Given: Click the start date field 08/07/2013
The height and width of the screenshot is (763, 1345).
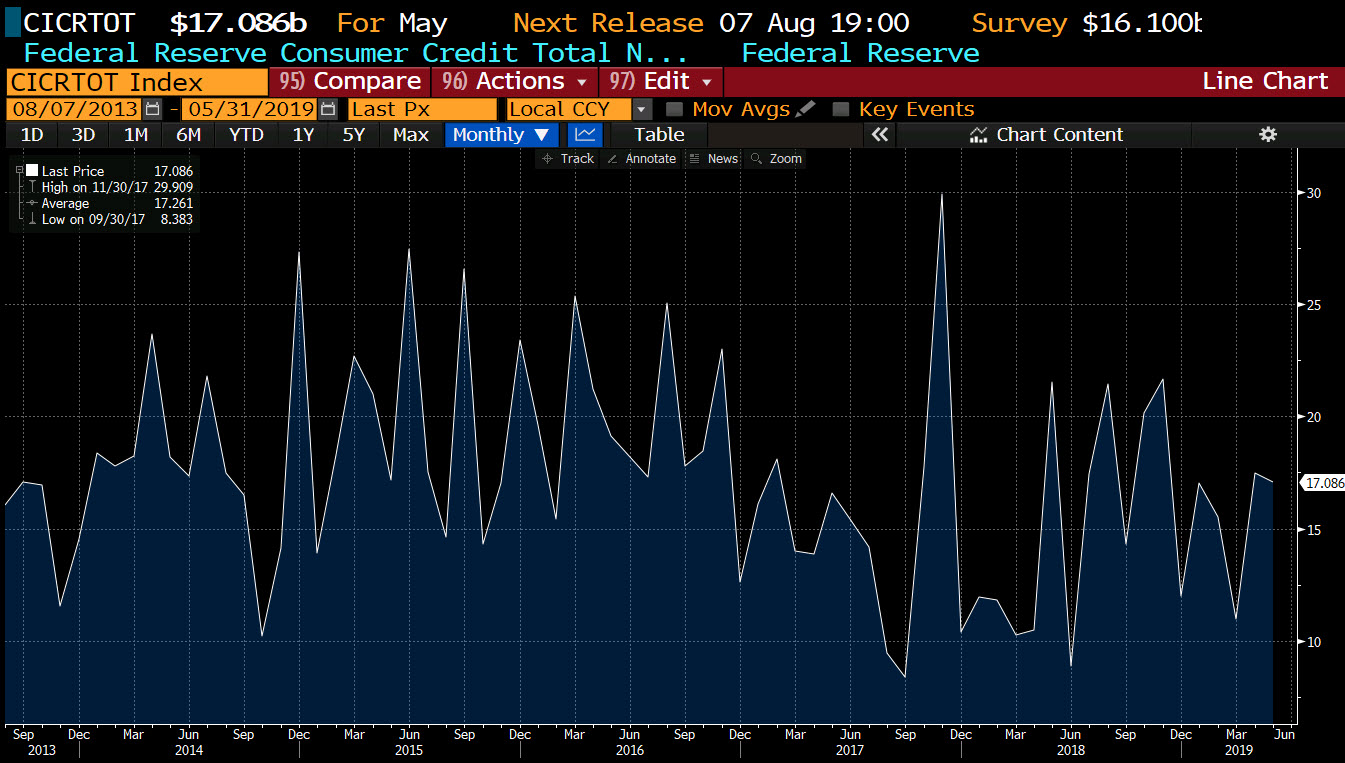Looking at the screenshot, I should 75,109.
